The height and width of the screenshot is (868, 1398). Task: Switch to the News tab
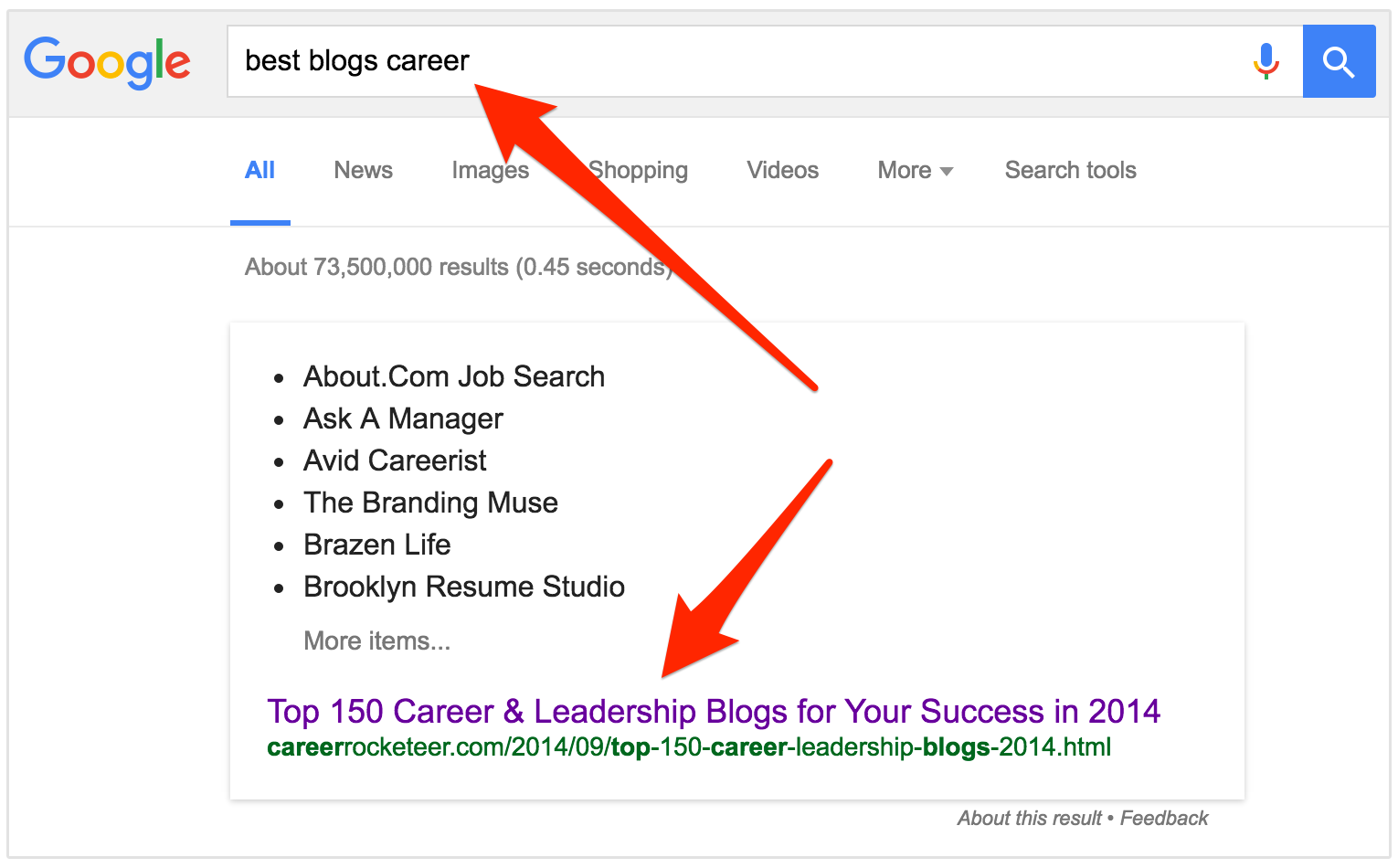coord(363,171)
